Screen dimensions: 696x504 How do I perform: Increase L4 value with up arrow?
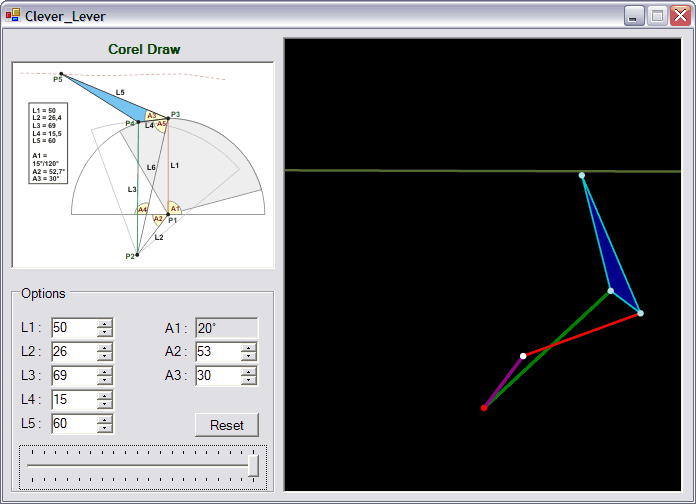pos(105,395)
